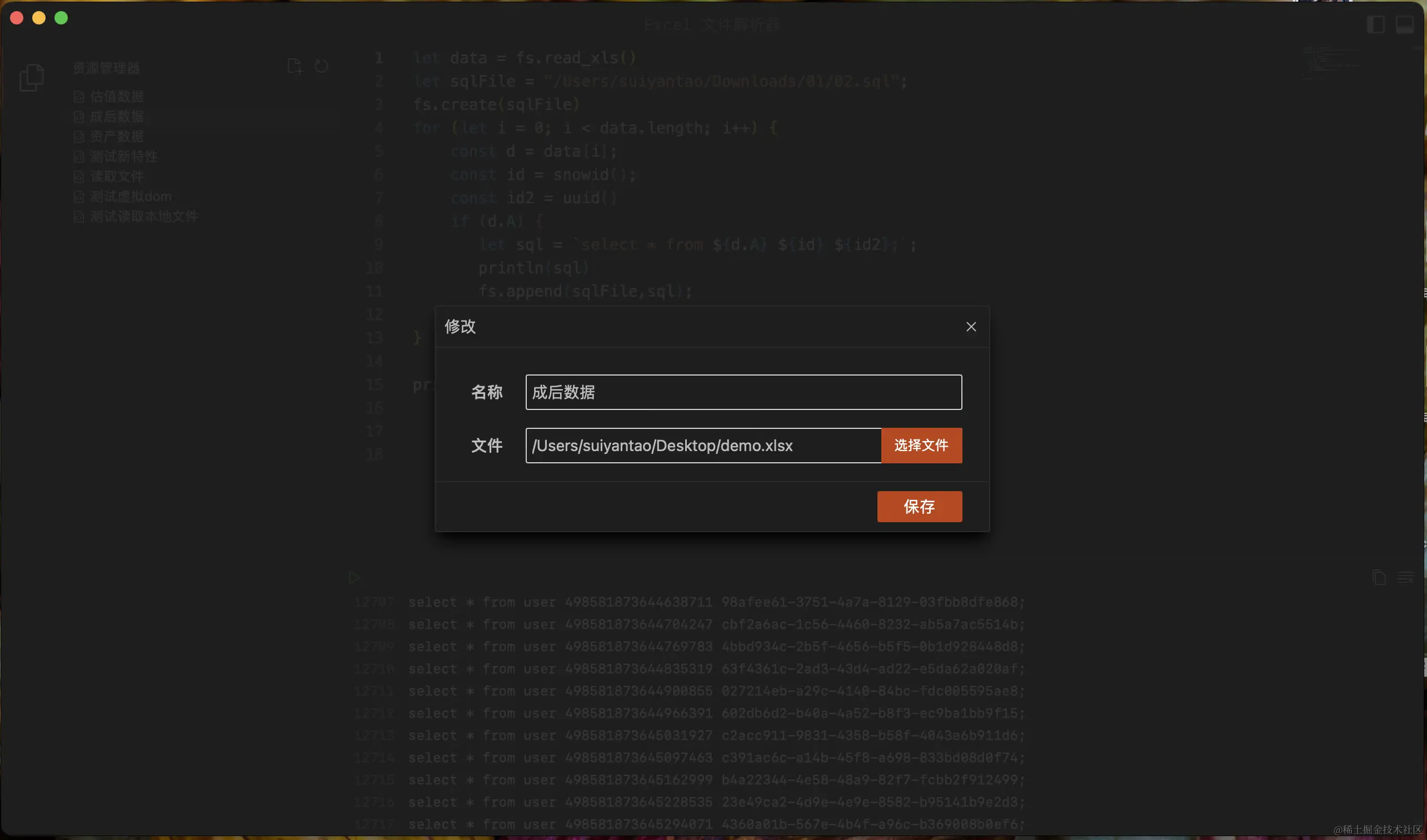Click the file explorer icon in the left sidebar
The image size is (1427, 840).
pos(31,77)
